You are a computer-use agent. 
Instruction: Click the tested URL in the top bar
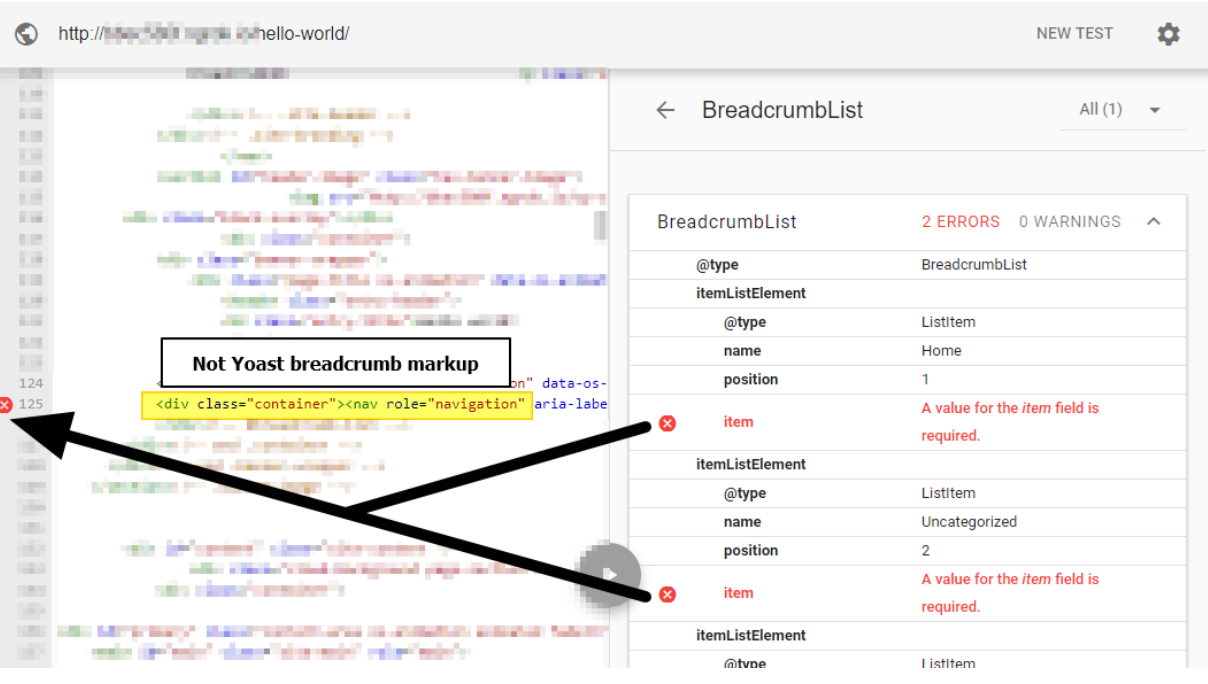point(200,33)
